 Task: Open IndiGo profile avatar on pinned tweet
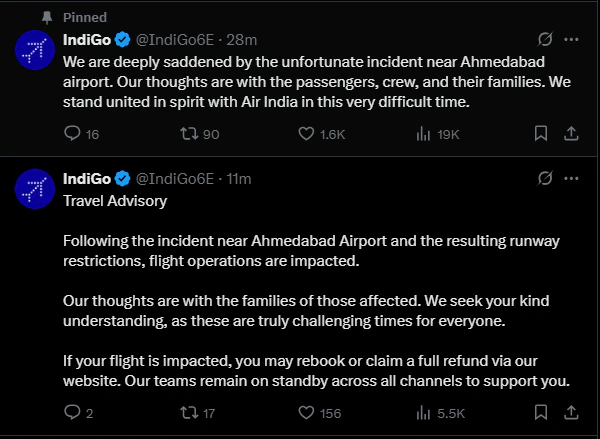[x=35, y=50]
